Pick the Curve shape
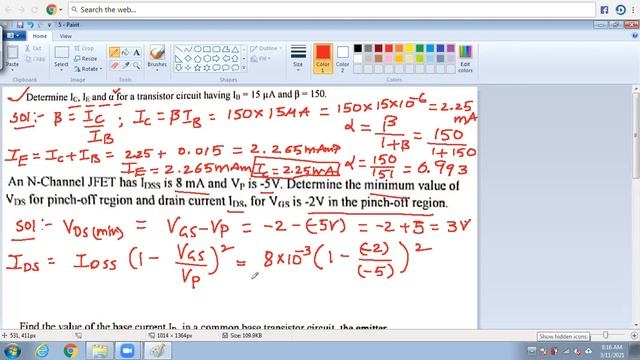Image resolution: width=640 pixels, height=360 pixels. point(188,49)
